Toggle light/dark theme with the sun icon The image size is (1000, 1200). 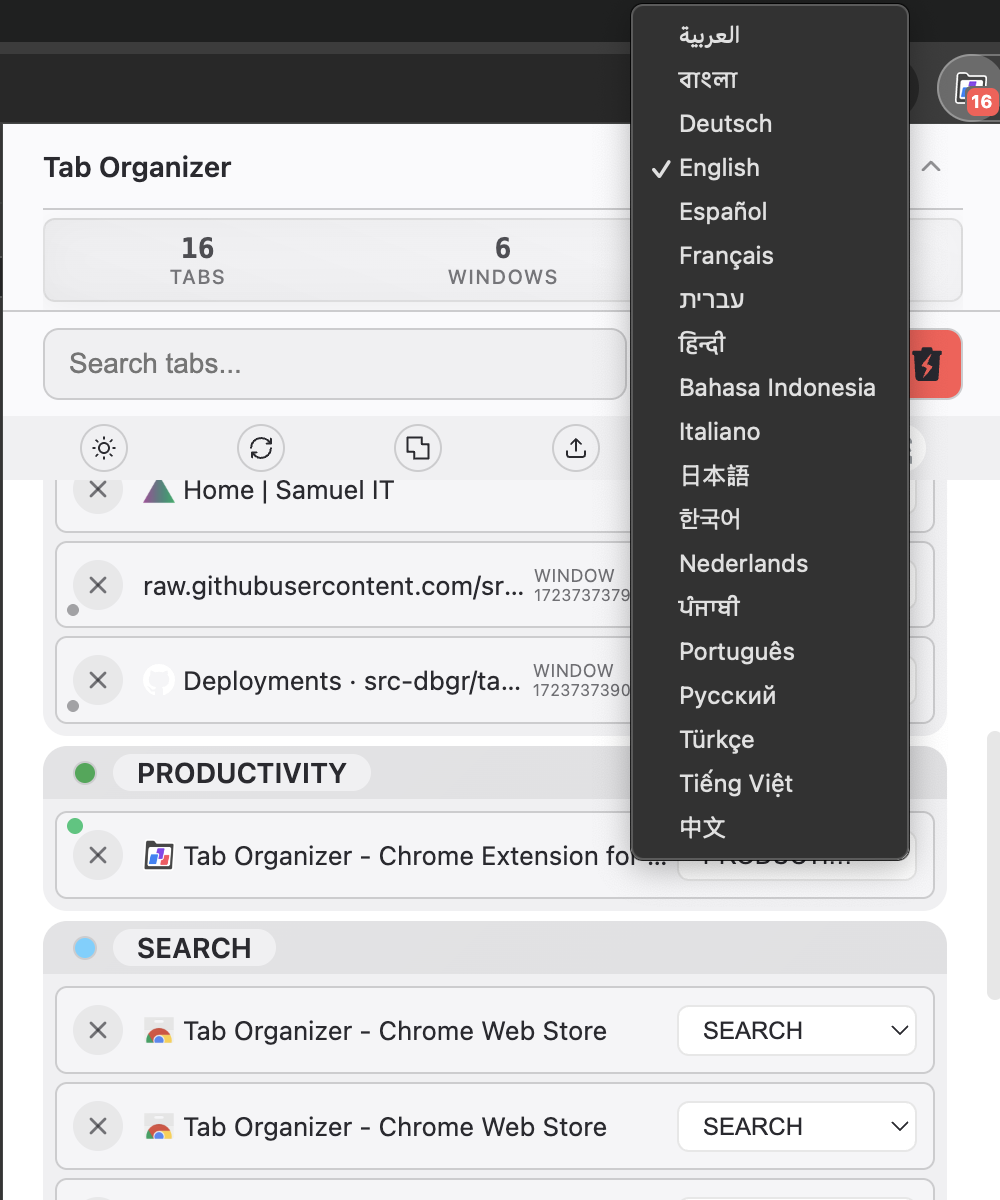[103, 448]
